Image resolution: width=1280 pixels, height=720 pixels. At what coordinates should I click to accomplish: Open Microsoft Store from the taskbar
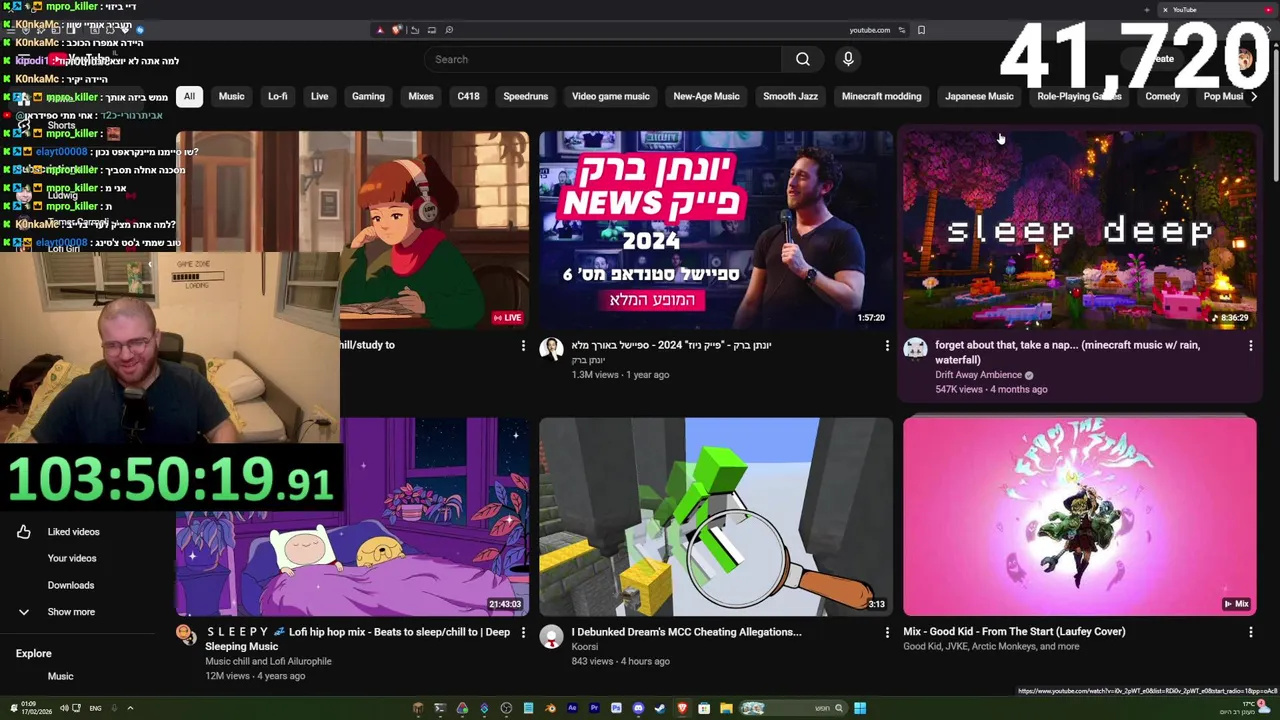(x=704, y=709)
